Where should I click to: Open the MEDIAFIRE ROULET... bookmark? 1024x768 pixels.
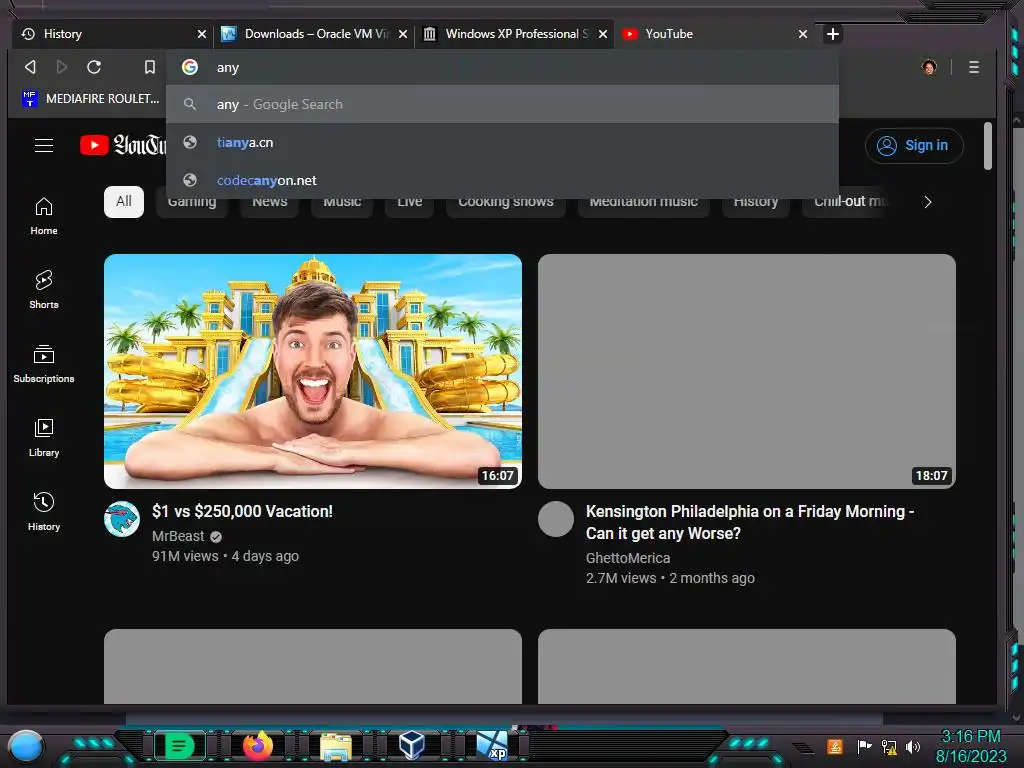coord(91,99)
